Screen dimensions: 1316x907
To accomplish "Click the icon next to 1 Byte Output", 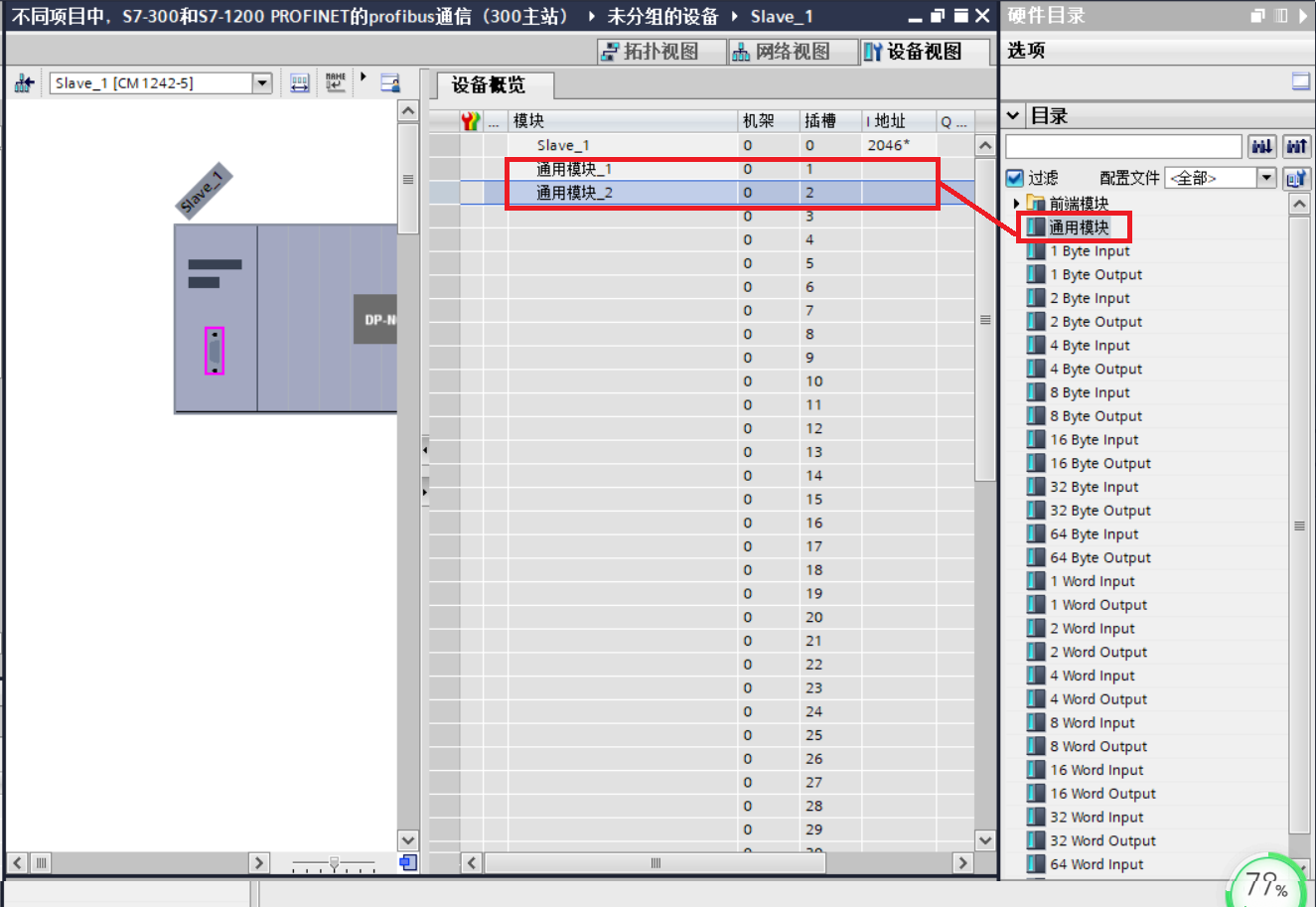I will coord(1036,275).
